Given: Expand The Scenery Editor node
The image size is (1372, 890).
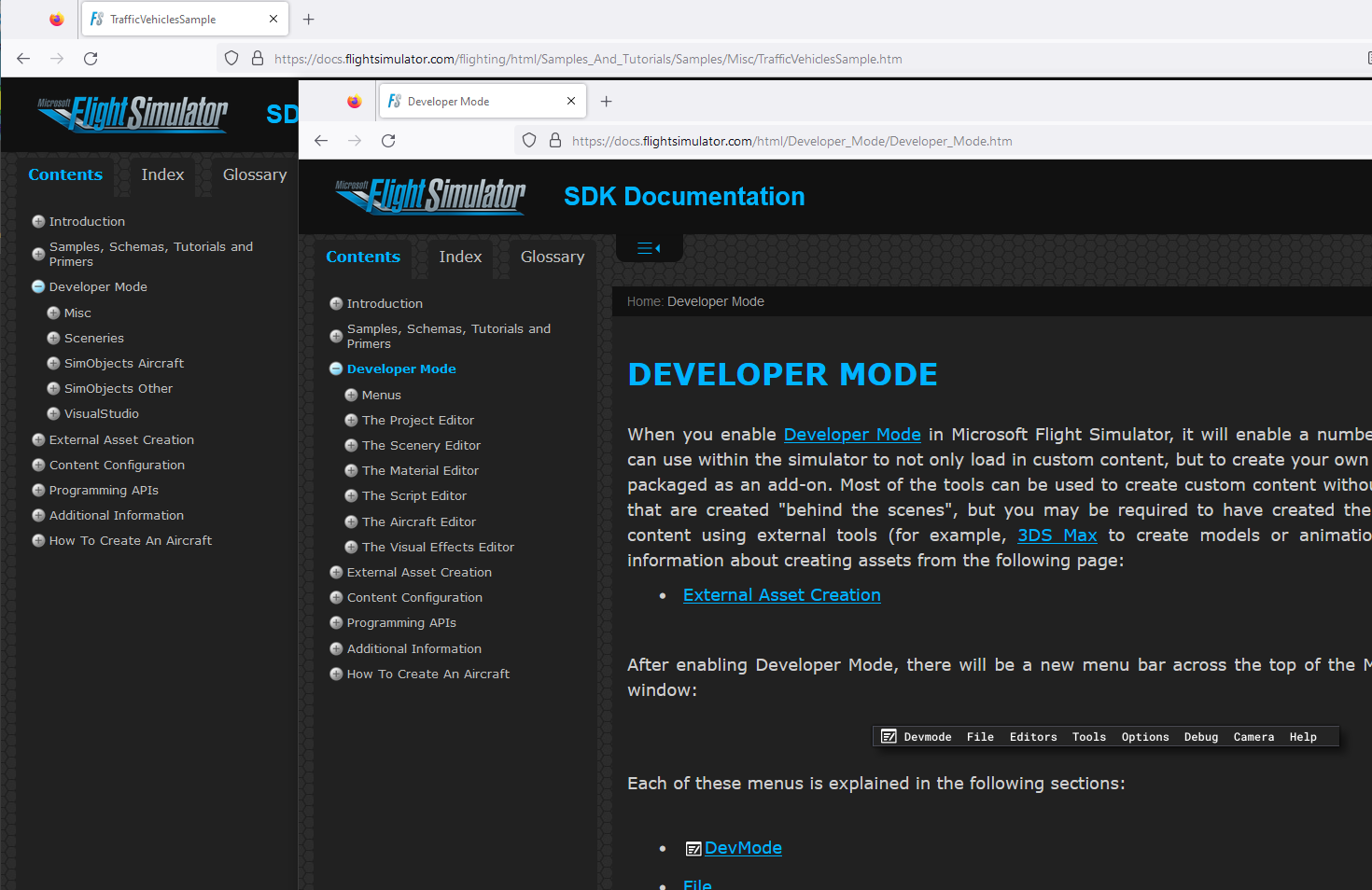Looking at the screenshot, I should (351, 446).
